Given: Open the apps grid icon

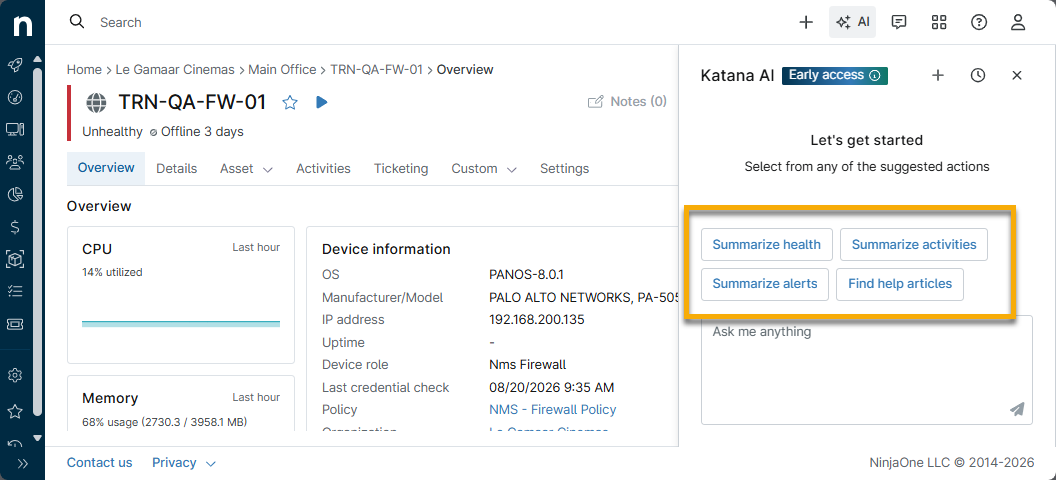Looking at the screenshot, I should pyautogui.click(x=939, y=22).
